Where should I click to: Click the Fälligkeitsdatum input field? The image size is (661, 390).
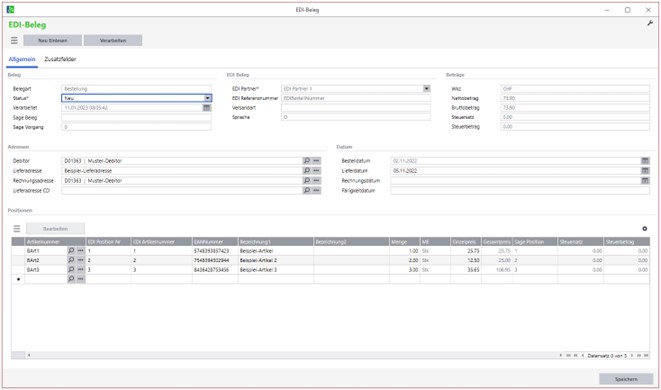pos(520,191)
